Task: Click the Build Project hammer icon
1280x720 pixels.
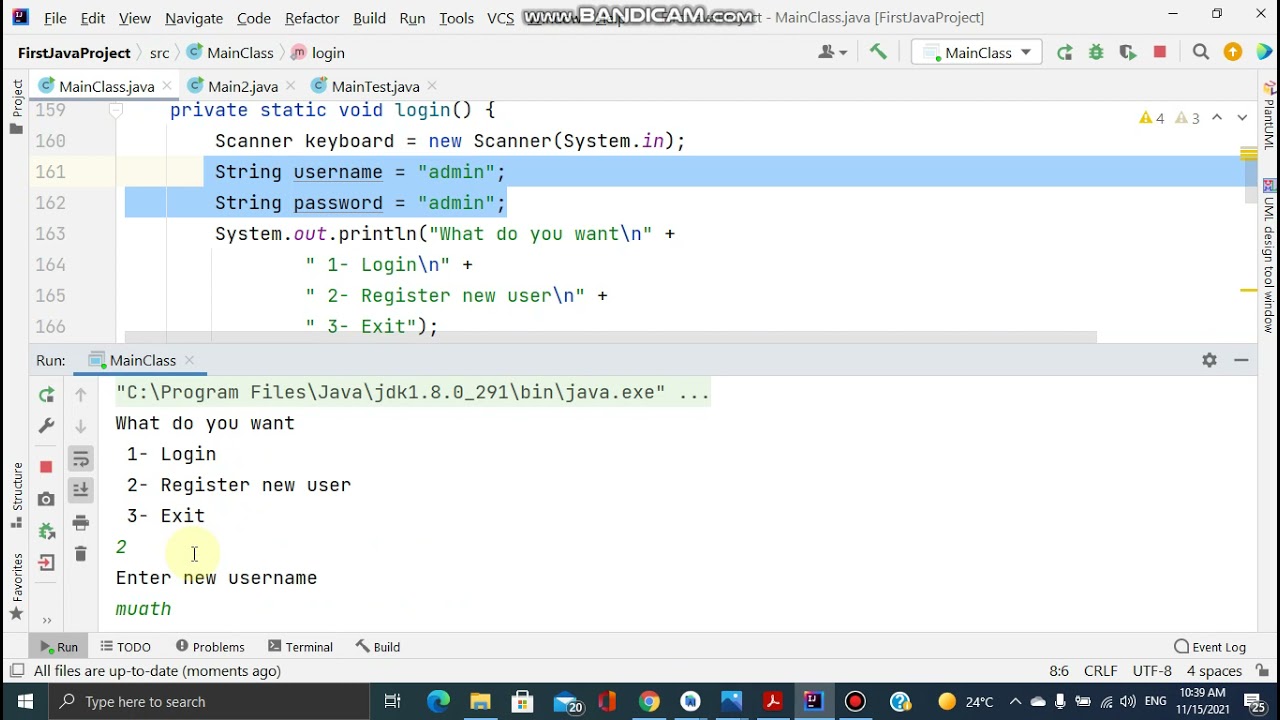Action: click(878, 52)
